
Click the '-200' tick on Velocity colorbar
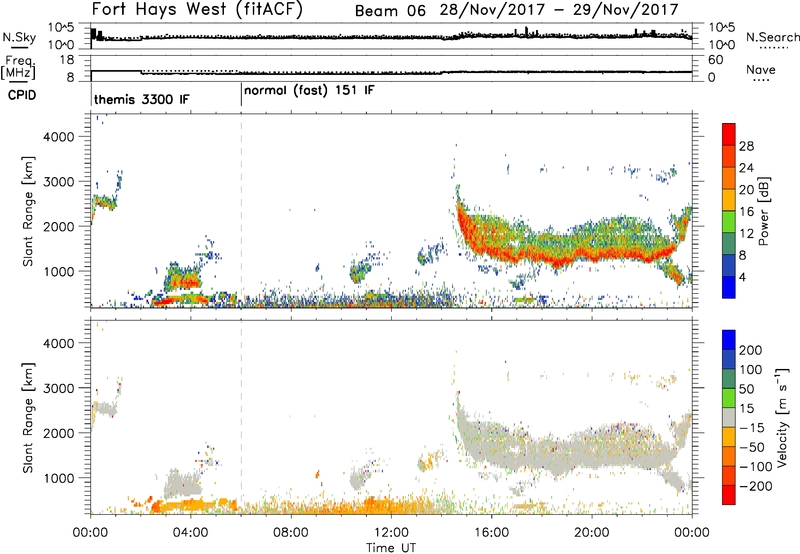tap(756, 486)
